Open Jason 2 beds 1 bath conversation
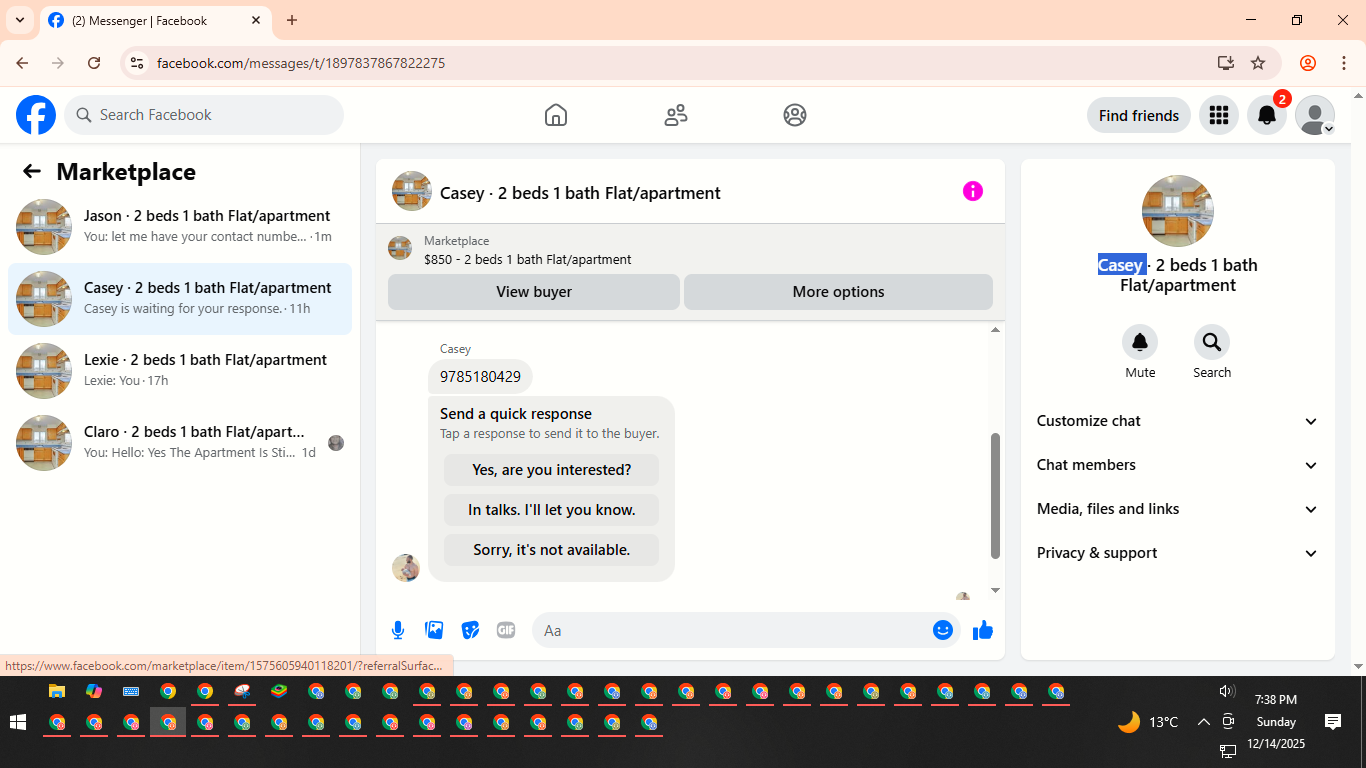 (180, 227)
